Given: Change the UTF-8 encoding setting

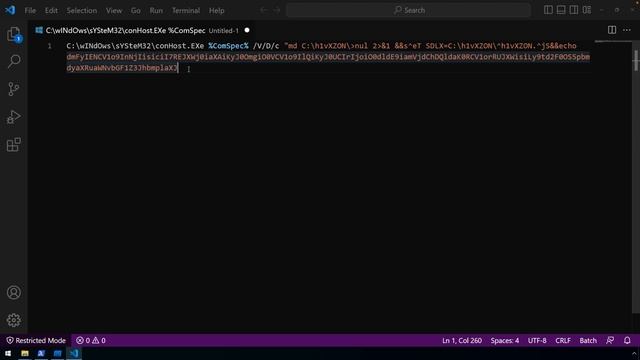Looking at the screenshot, I should tap(537, 340).
